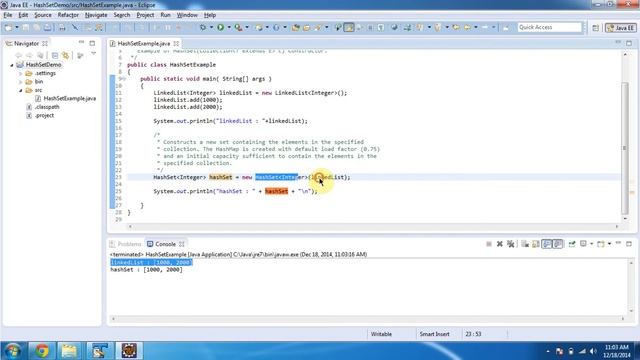Toggle the Scroll Lock icon in Console toolbar
The image size is (640, 360).
pyautogui.click(x=536, y=244)
